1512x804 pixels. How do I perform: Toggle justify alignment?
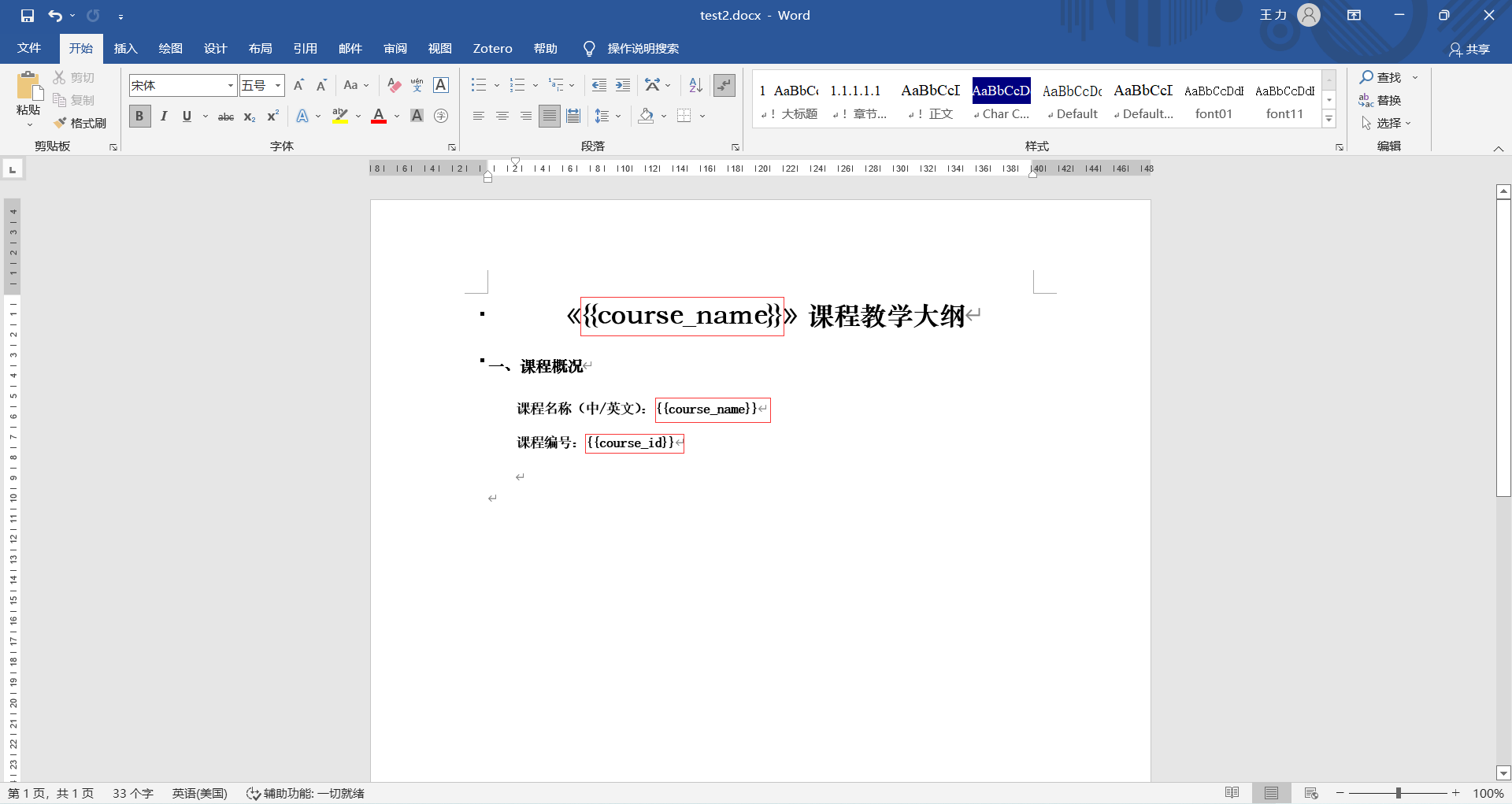point(550,117)
